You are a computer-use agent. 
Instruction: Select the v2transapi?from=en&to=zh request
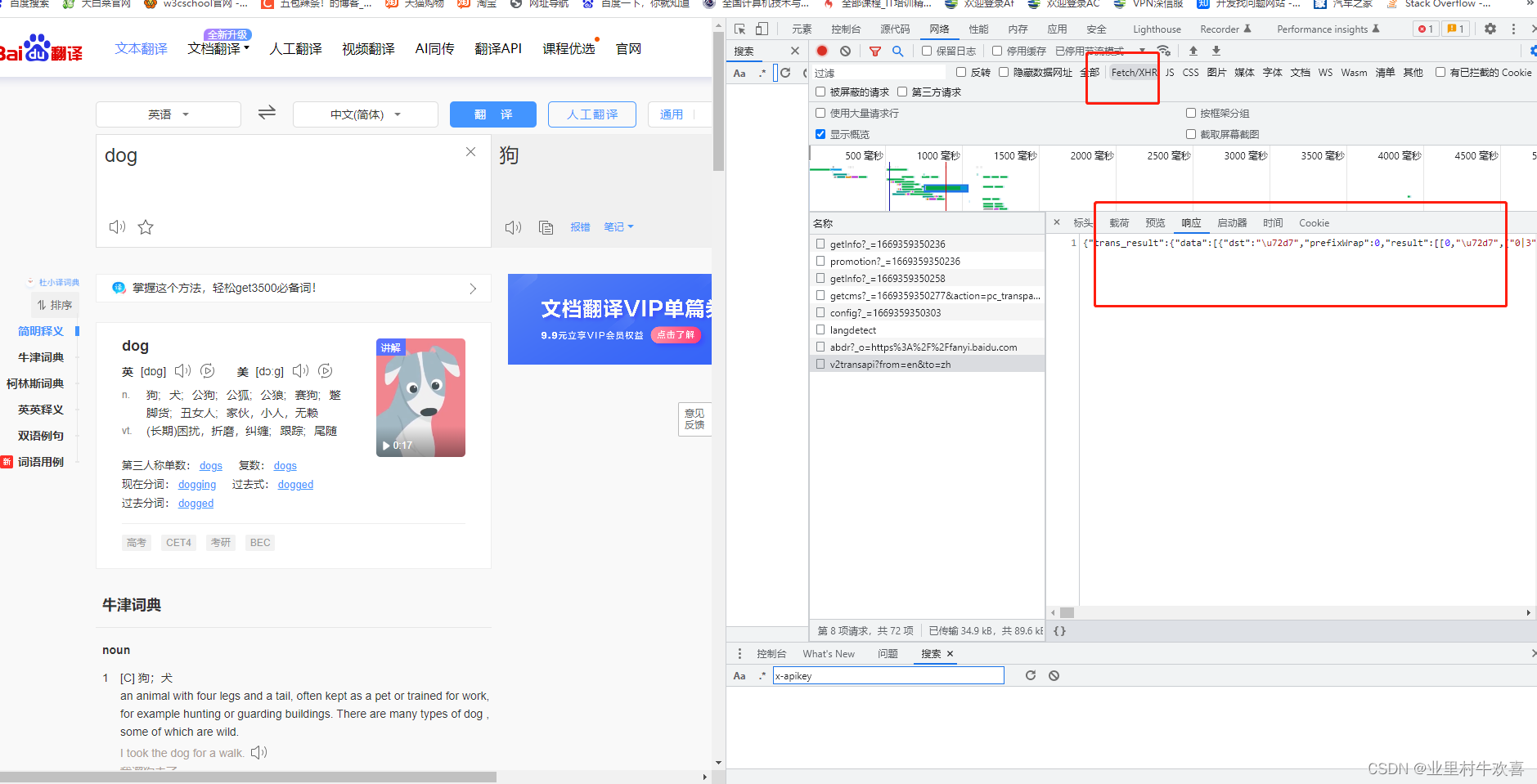[927, 365]
